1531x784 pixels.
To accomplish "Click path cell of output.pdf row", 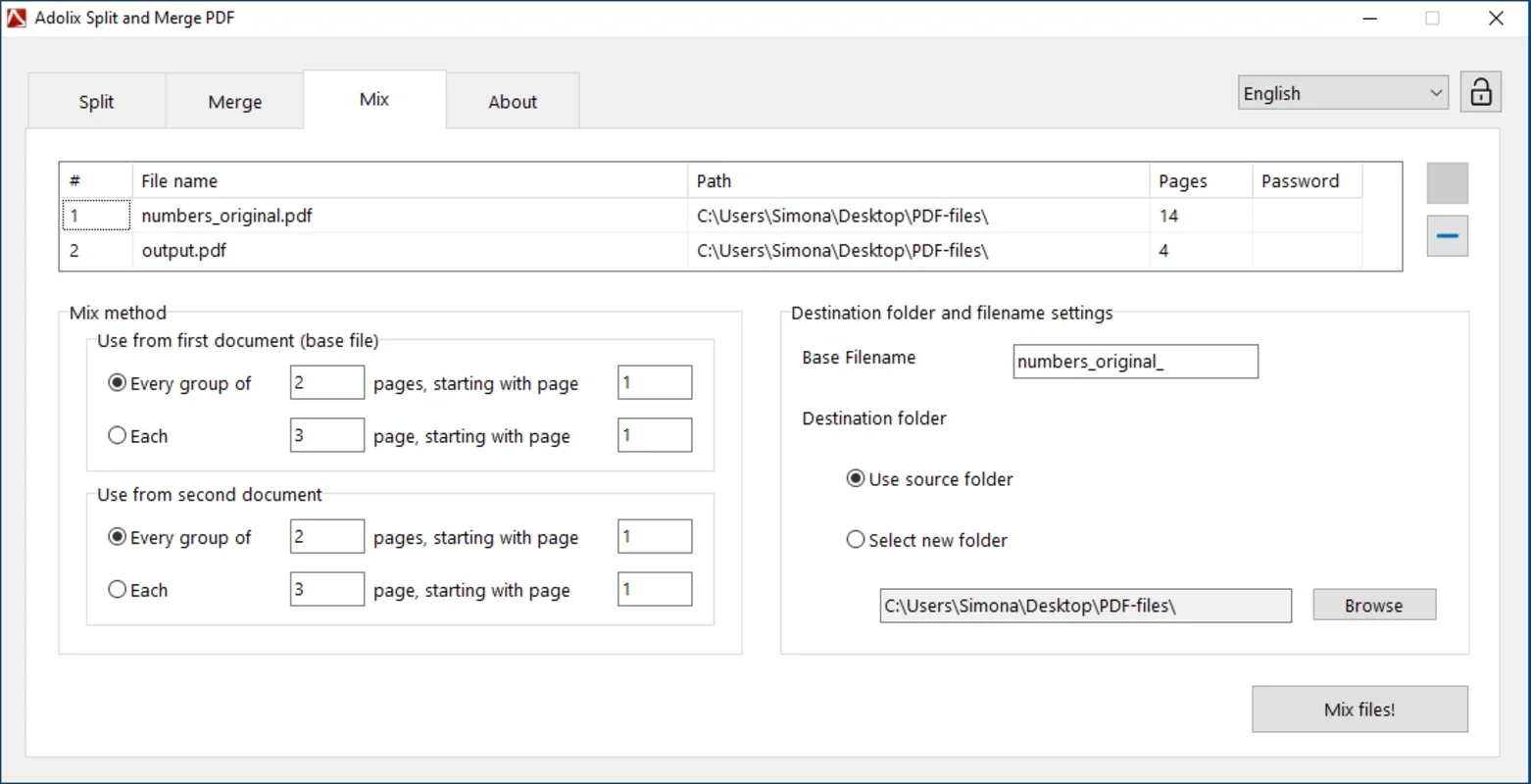I will click(918, 250).
